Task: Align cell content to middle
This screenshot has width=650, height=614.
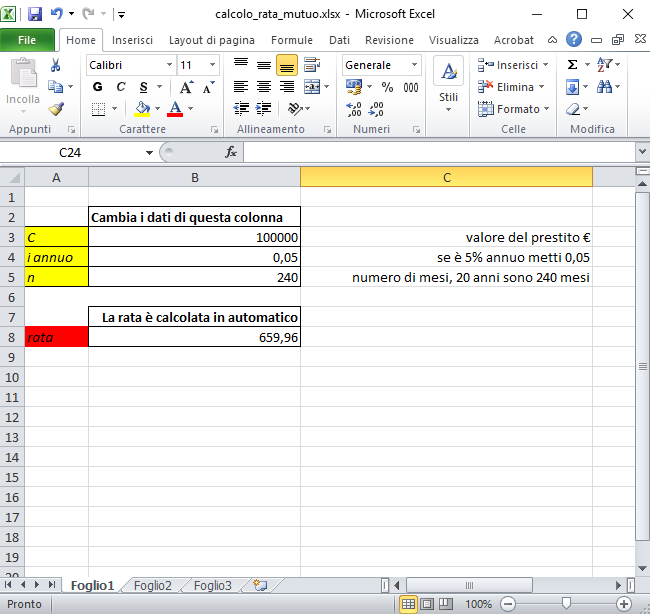Action: (x=264, y=65)
